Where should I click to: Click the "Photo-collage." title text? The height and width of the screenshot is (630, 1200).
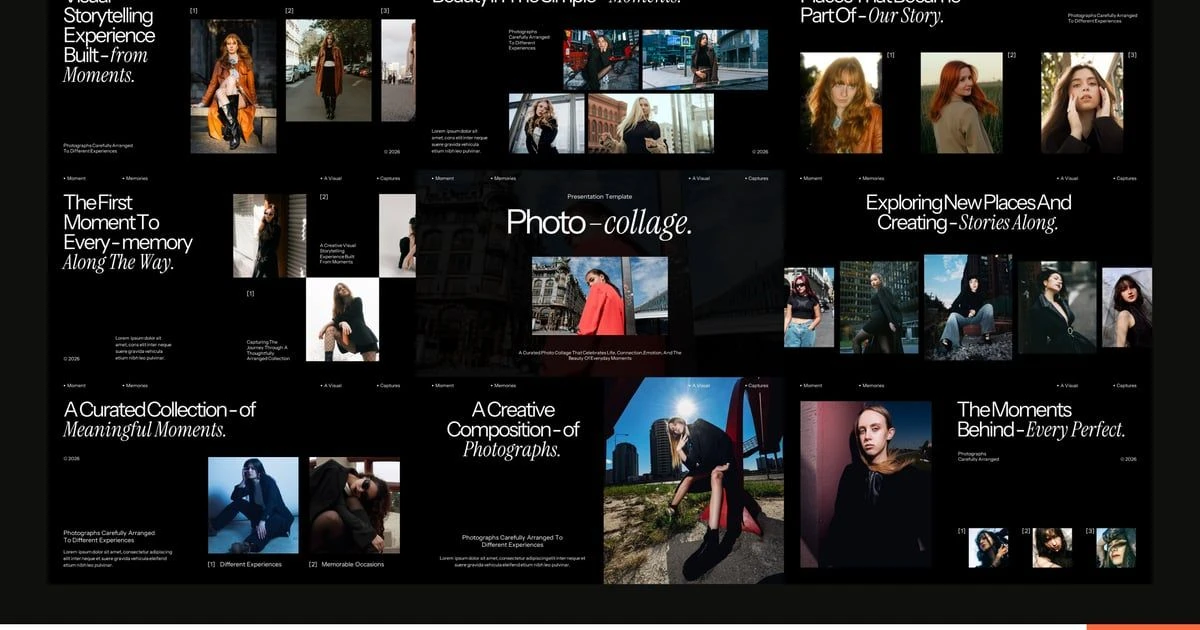coord(599,223)
